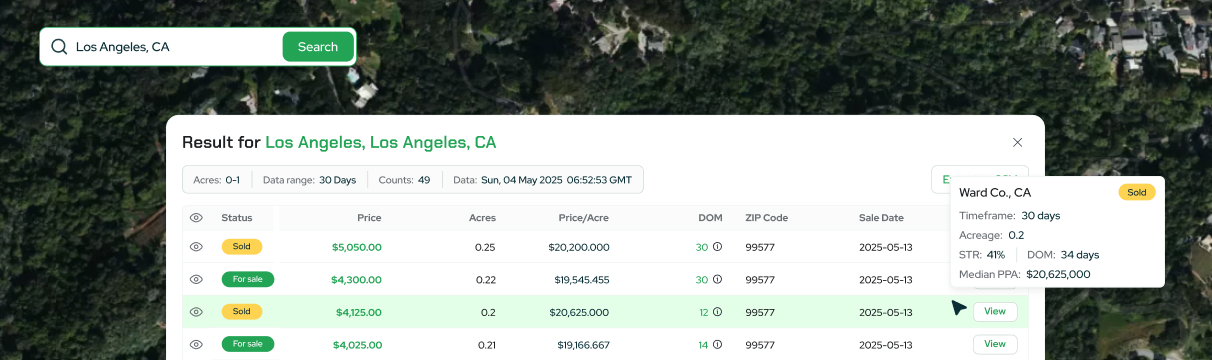Sort by the Price/Acre column header
This screenshot has height=360, width=1212.
click(584, 217)
